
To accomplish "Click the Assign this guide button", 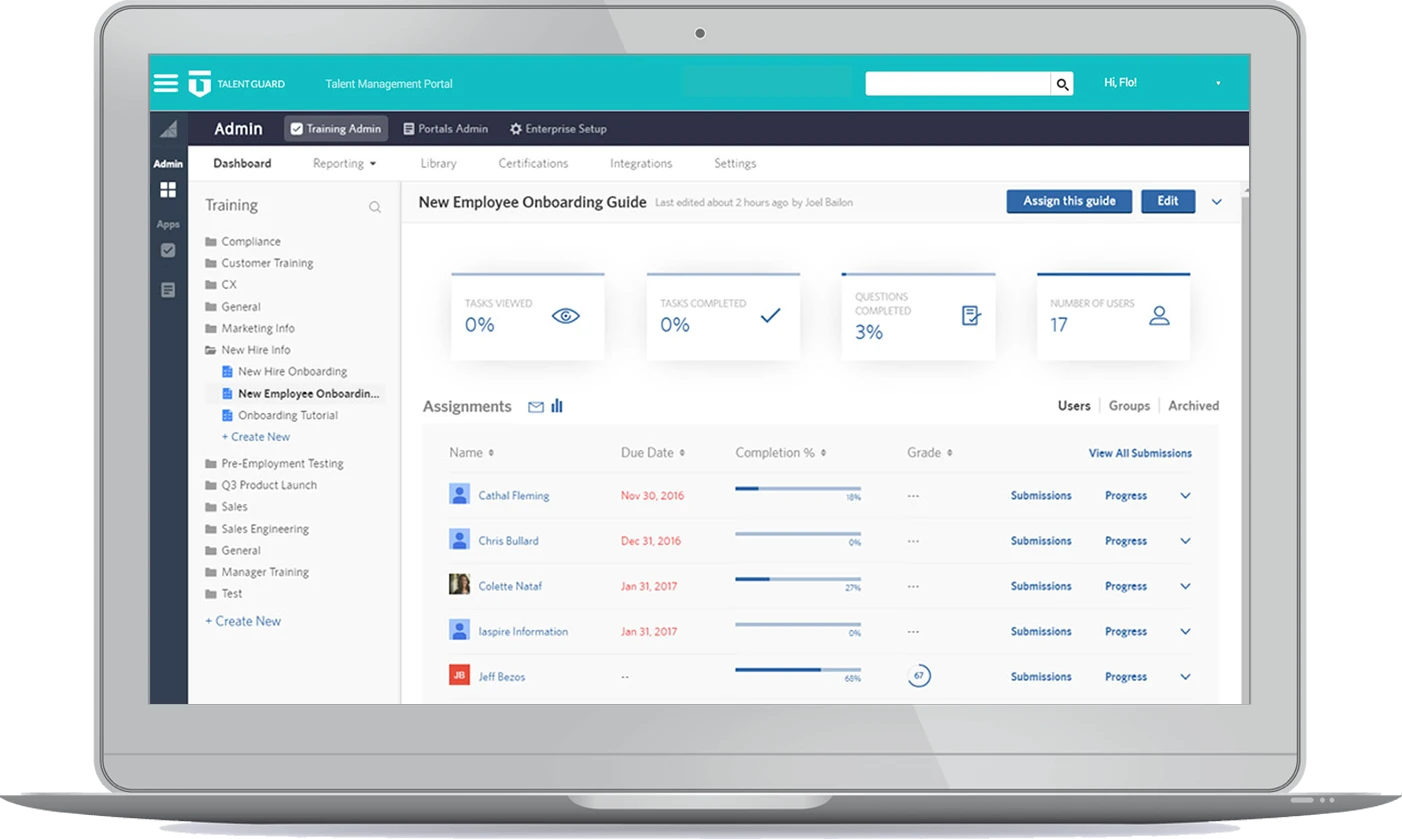I will click(x=1068, y=201).
